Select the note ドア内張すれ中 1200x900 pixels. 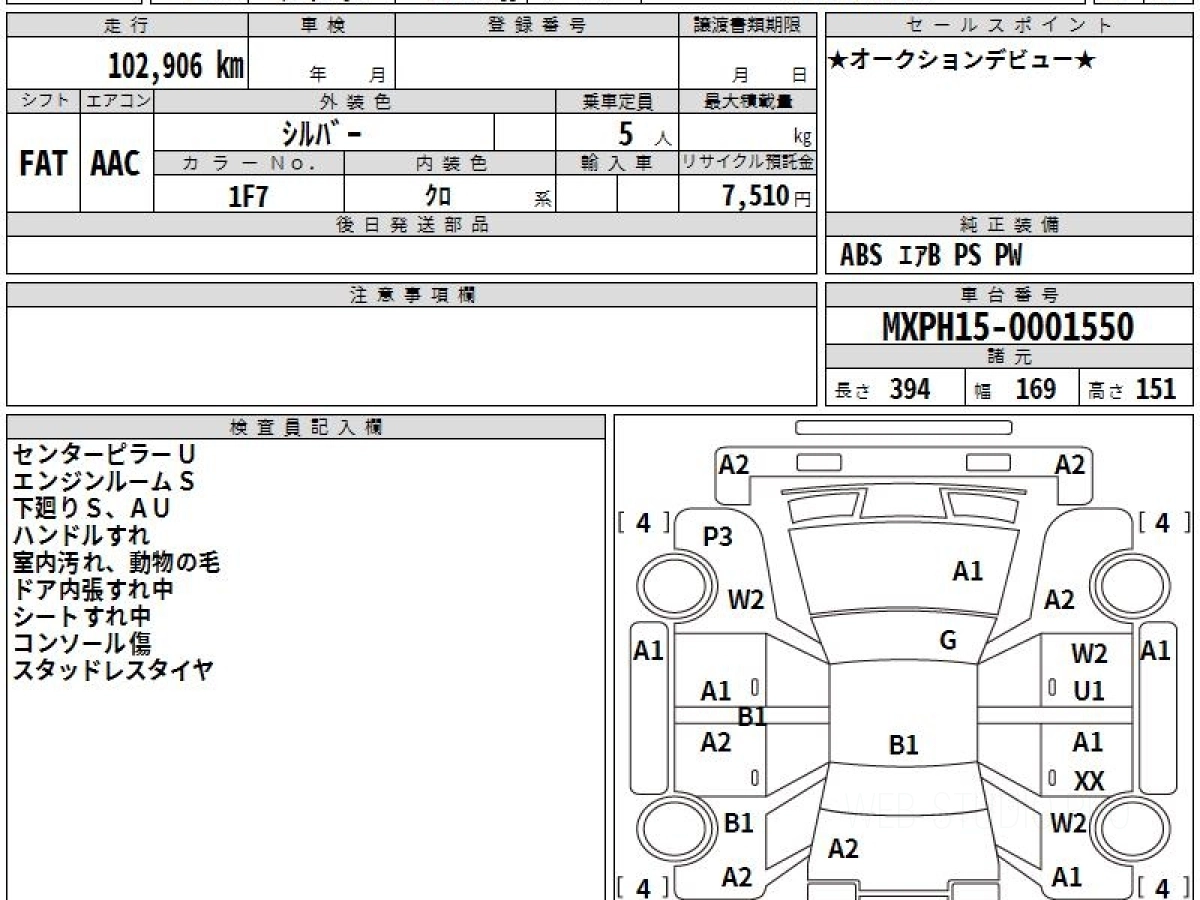point(93,590)
